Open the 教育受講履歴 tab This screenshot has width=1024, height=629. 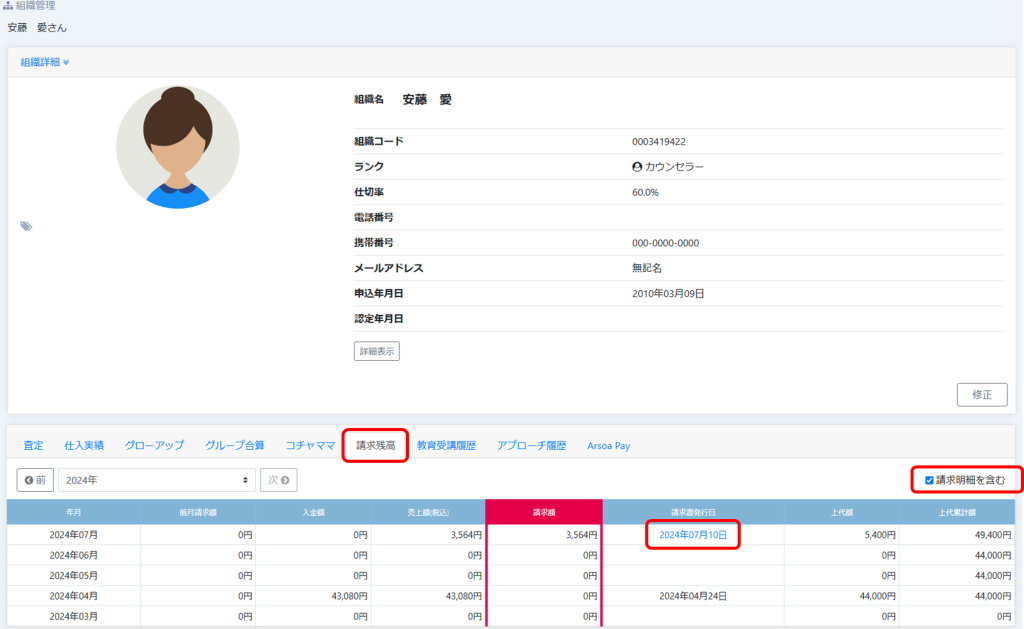click(446, 445)
